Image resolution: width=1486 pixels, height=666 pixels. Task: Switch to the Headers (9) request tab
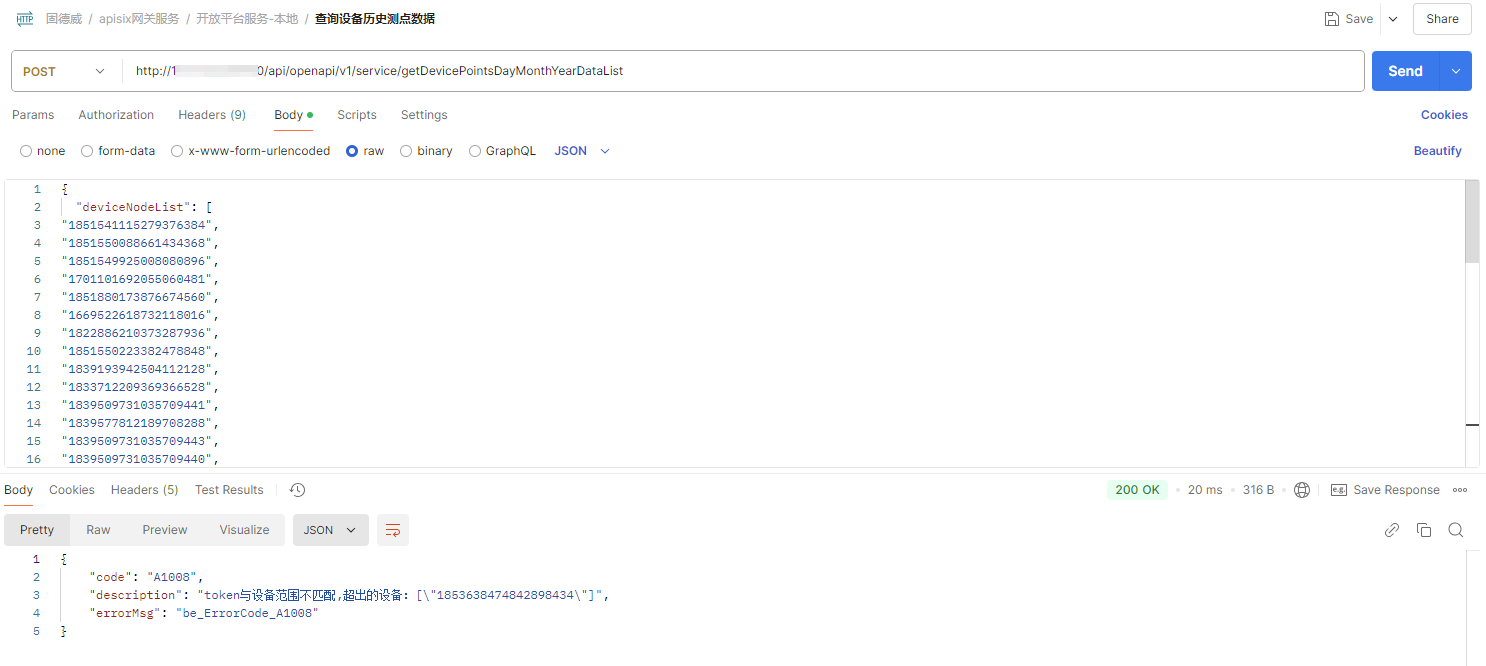coord(211,115)
